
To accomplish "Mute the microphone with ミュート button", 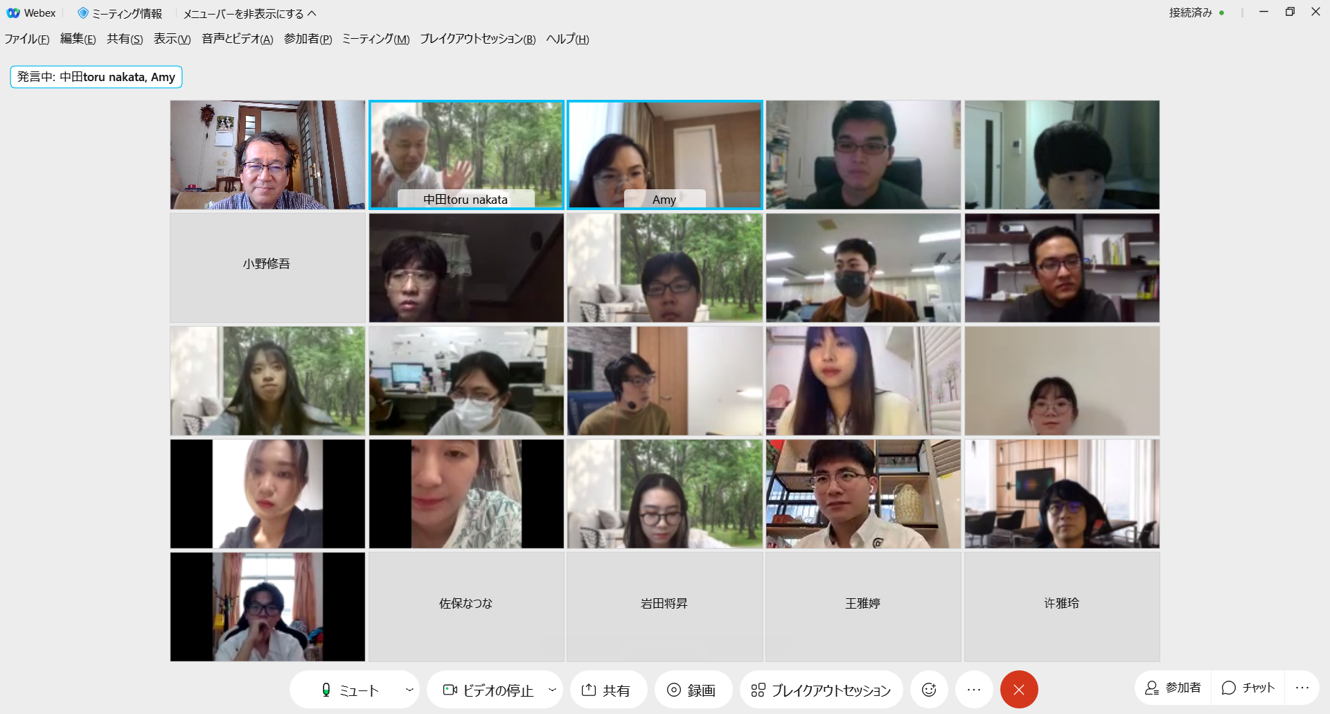I will [349, 690].
